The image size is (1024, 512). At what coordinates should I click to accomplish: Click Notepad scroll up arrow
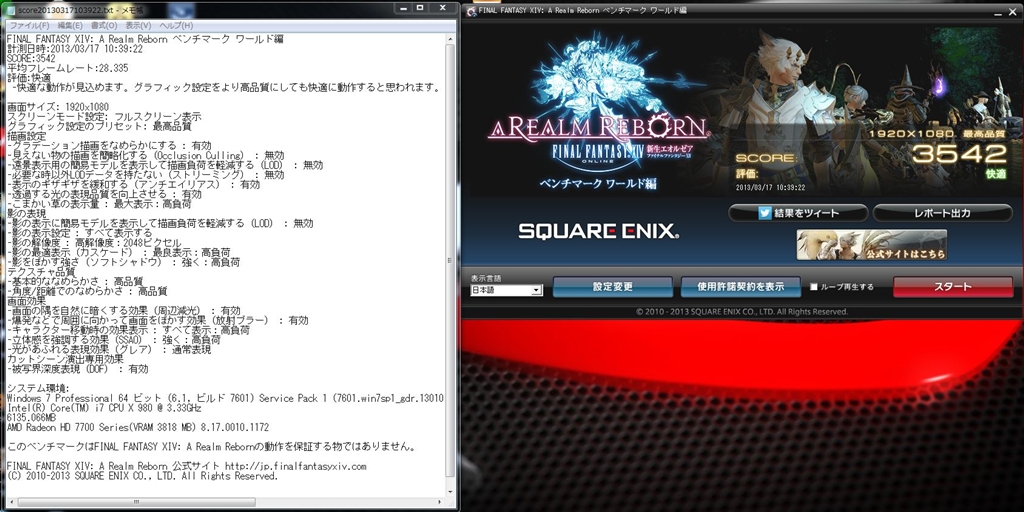coord(449,39)
